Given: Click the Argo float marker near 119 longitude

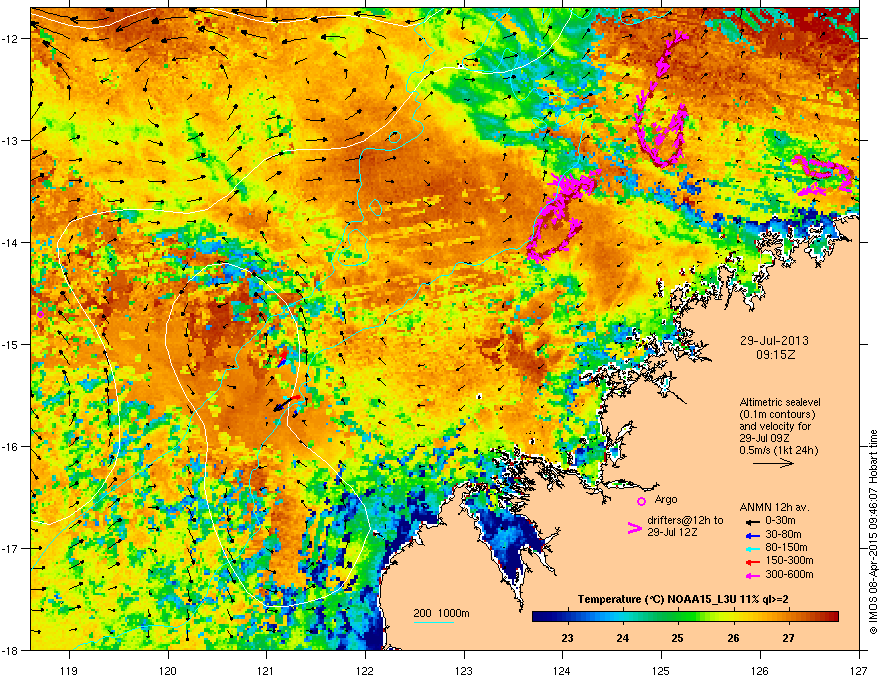Looking at the screenshot, I should 40,314.
